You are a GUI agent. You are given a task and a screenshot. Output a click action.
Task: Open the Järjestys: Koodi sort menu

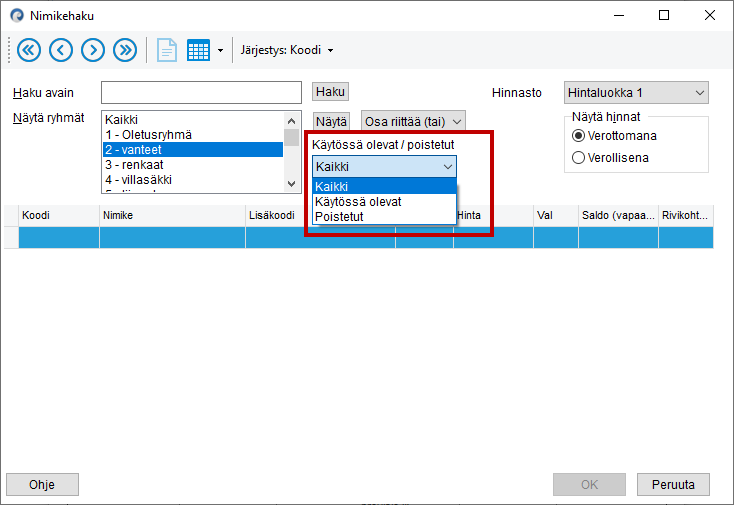[x=286, y=50]
